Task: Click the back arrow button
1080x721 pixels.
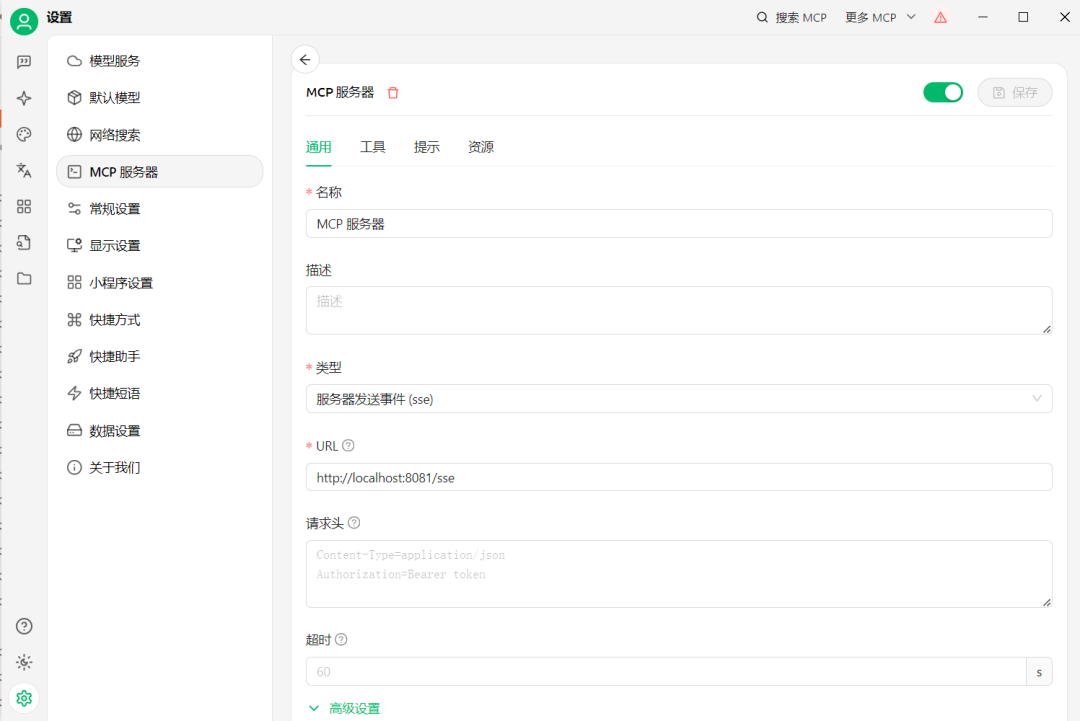Action: click(305, 59)
